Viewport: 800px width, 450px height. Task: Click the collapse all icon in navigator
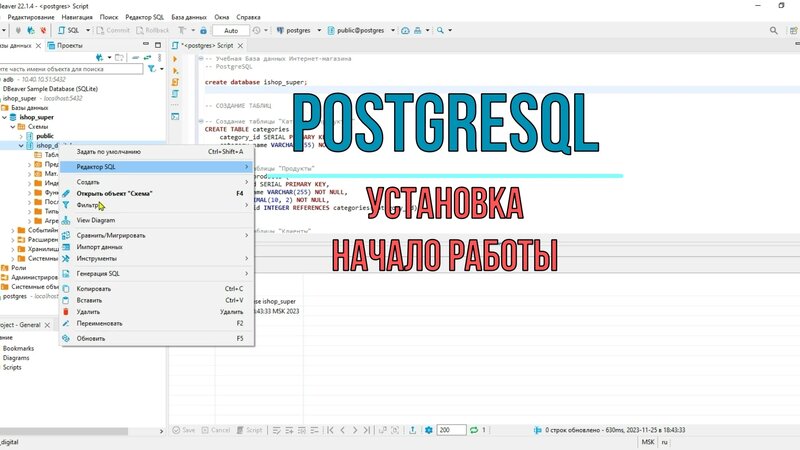click(136, 58)
